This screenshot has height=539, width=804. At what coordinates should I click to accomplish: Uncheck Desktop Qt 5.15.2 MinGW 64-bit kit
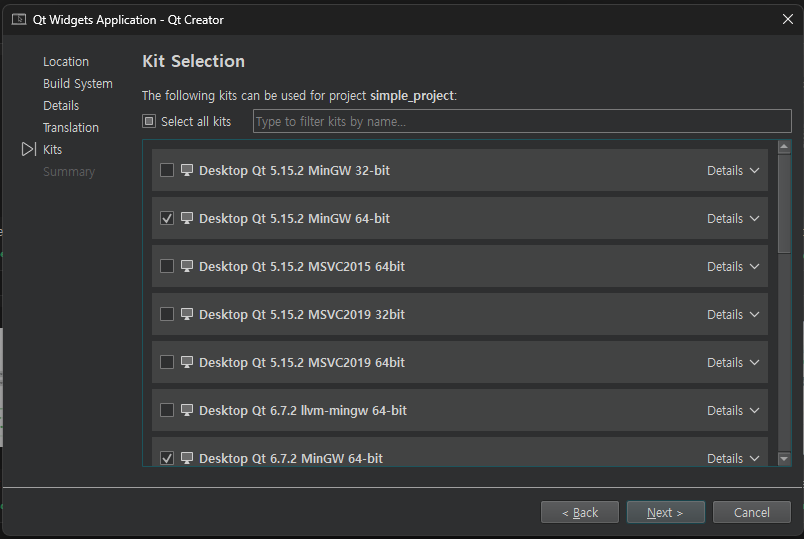pyautogui.click(x=167, y=218)
